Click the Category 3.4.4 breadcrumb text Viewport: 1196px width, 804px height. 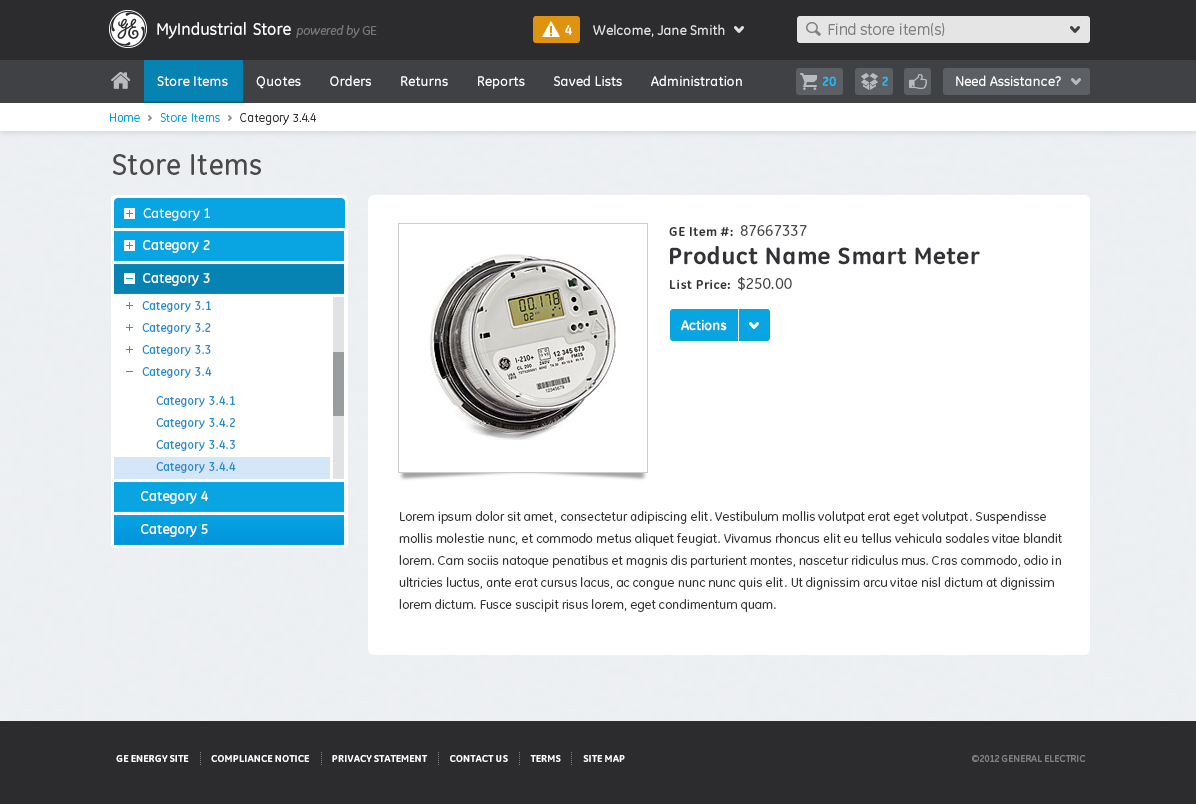[x=278, y=117]
